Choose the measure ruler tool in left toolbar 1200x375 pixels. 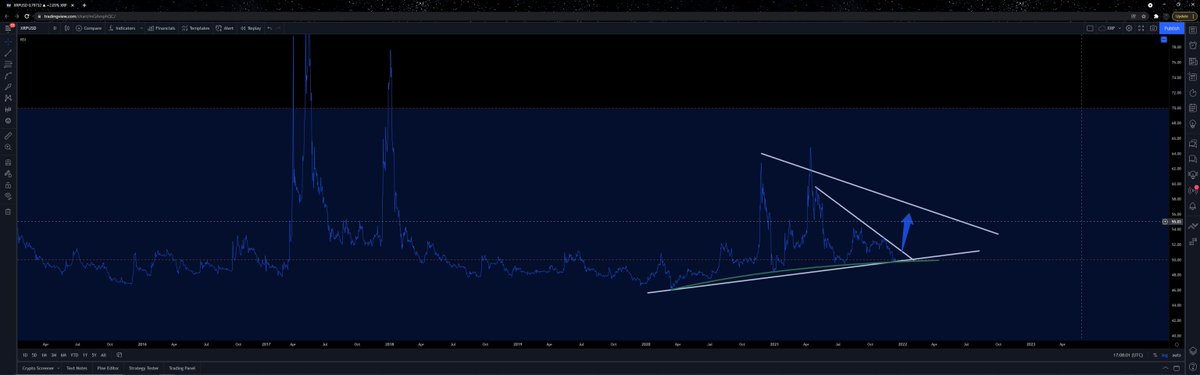point(8,135)
